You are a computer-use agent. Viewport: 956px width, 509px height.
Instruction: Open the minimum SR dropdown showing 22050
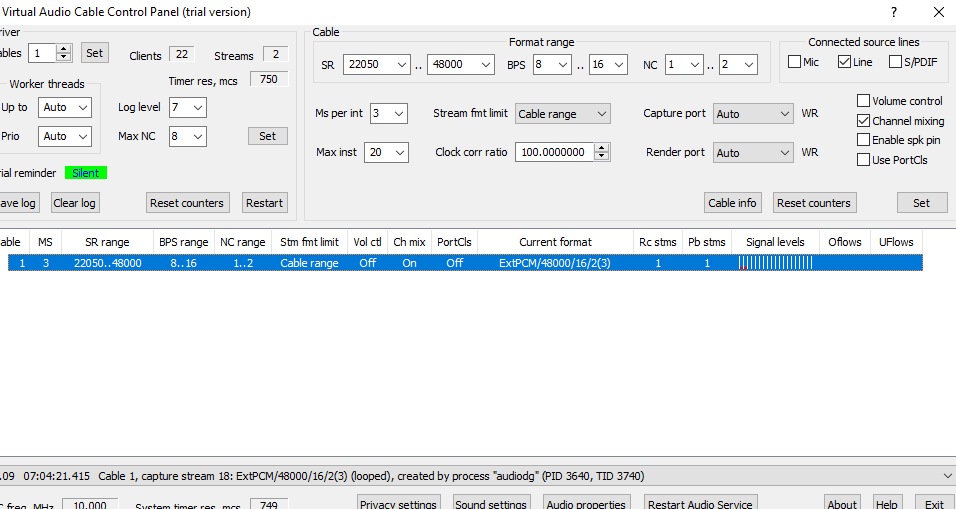coord(377,64)
